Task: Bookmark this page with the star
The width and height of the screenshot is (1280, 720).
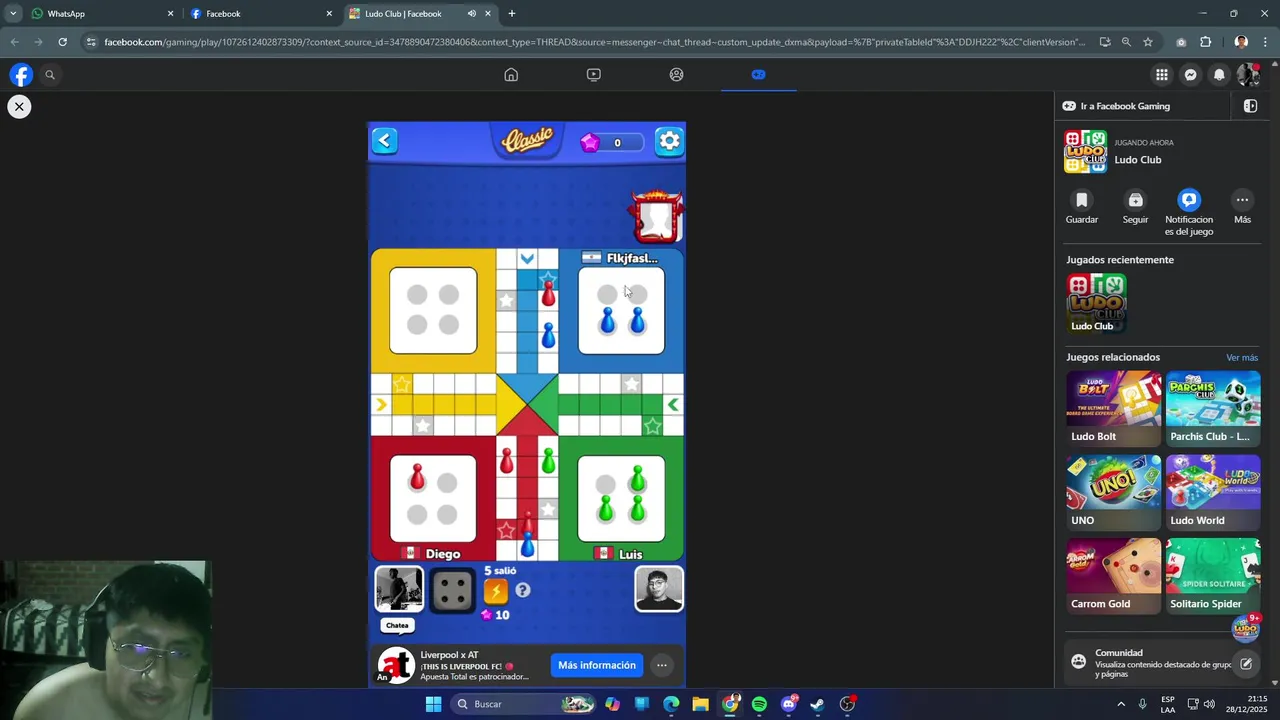Action: pyautogui.click(x=1148, y=42)
